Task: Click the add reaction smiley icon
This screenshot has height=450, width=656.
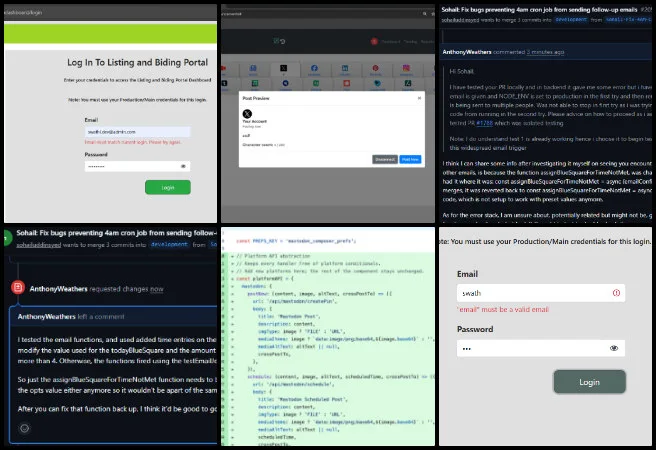Action: click(24, 427)
